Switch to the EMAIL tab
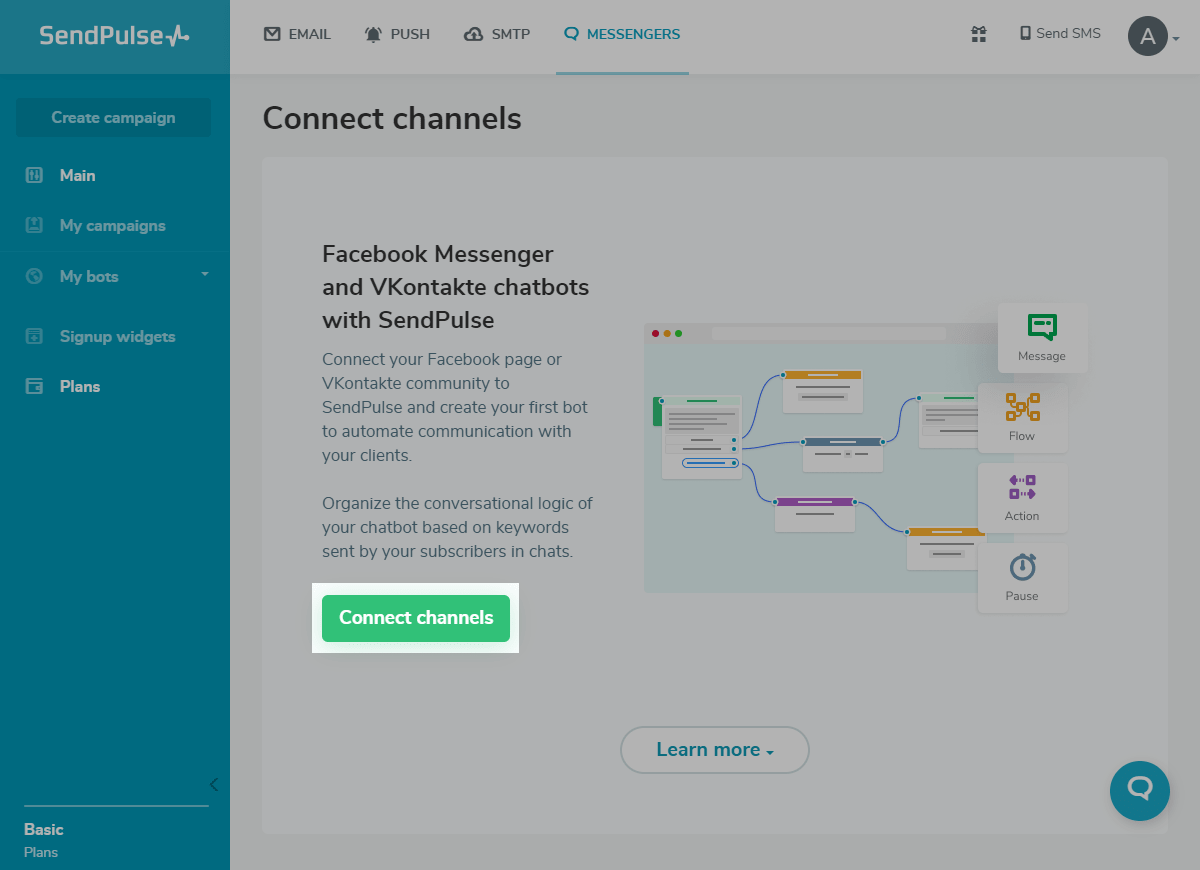Screen dimensions: 1200x870 pyautogui.click(x=297, y=33)
